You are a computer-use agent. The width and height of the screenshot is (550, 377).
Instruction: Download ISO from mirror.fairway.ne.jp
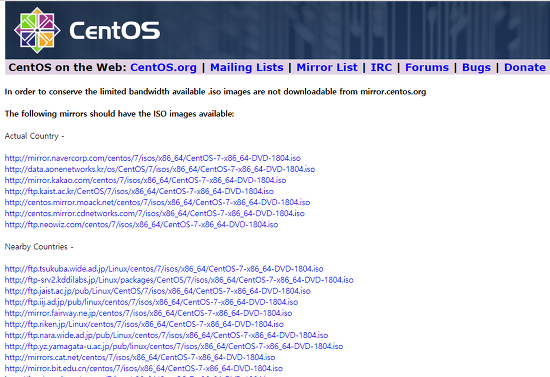pyautogui.click(x=148, y=313)
